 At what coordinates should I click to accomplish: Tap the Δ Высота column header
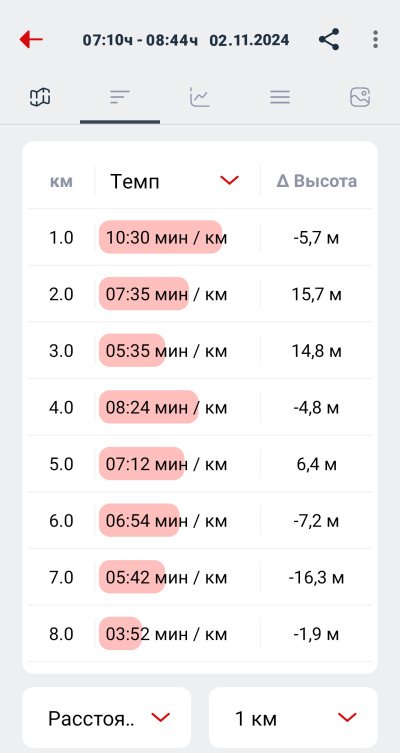pyautogui.click(x=316, y=181)
